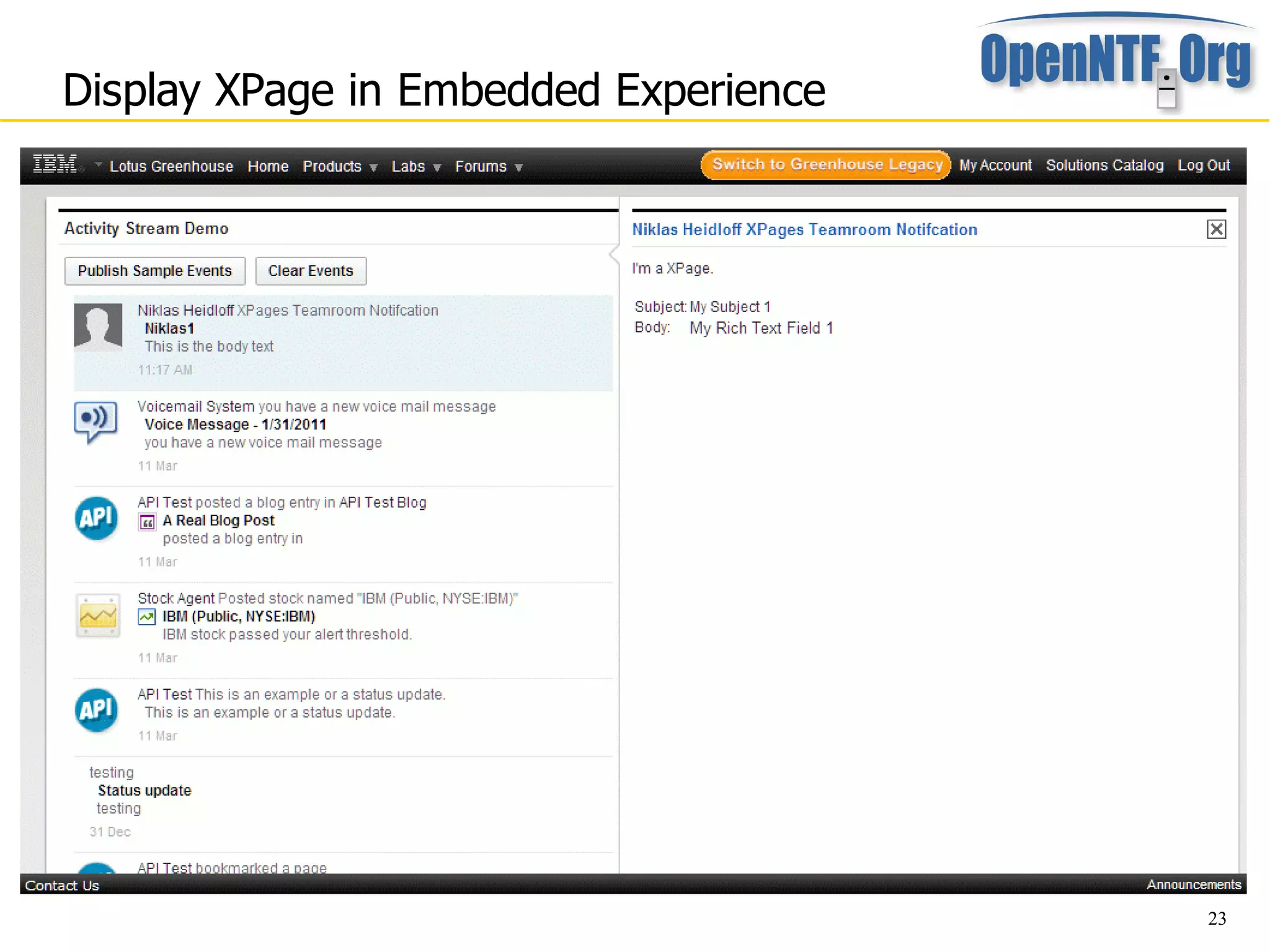Click the Voicemail System speech bubble icon

(x=96, y=422)
